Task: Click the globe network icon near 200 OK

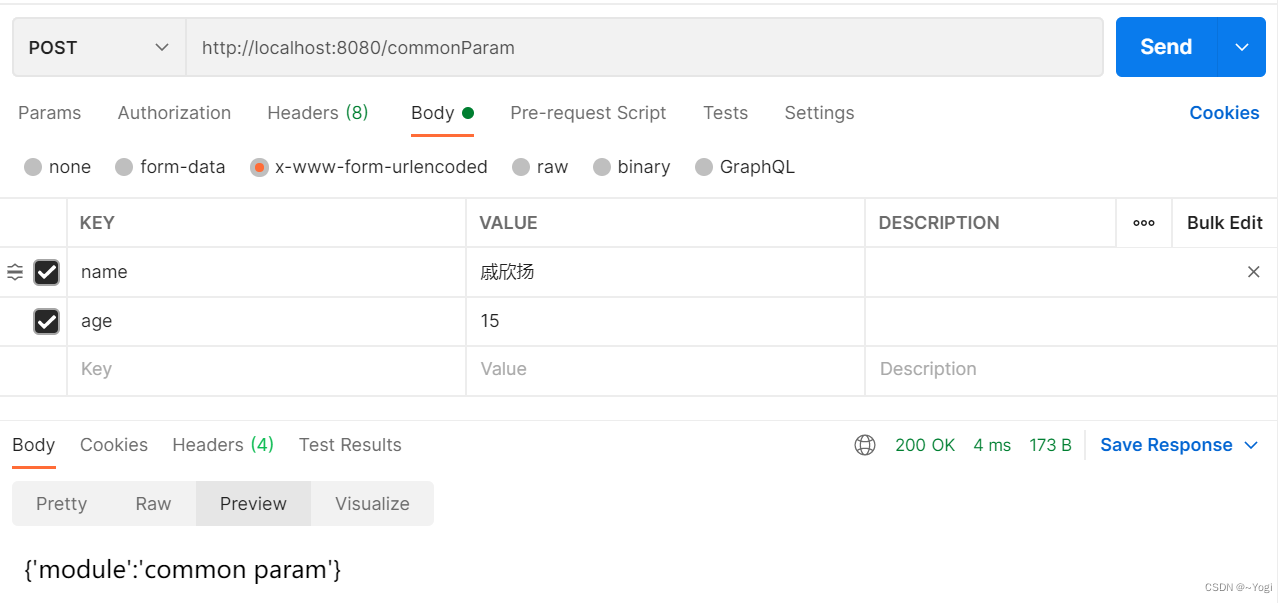Action: (x=865, y=445)
